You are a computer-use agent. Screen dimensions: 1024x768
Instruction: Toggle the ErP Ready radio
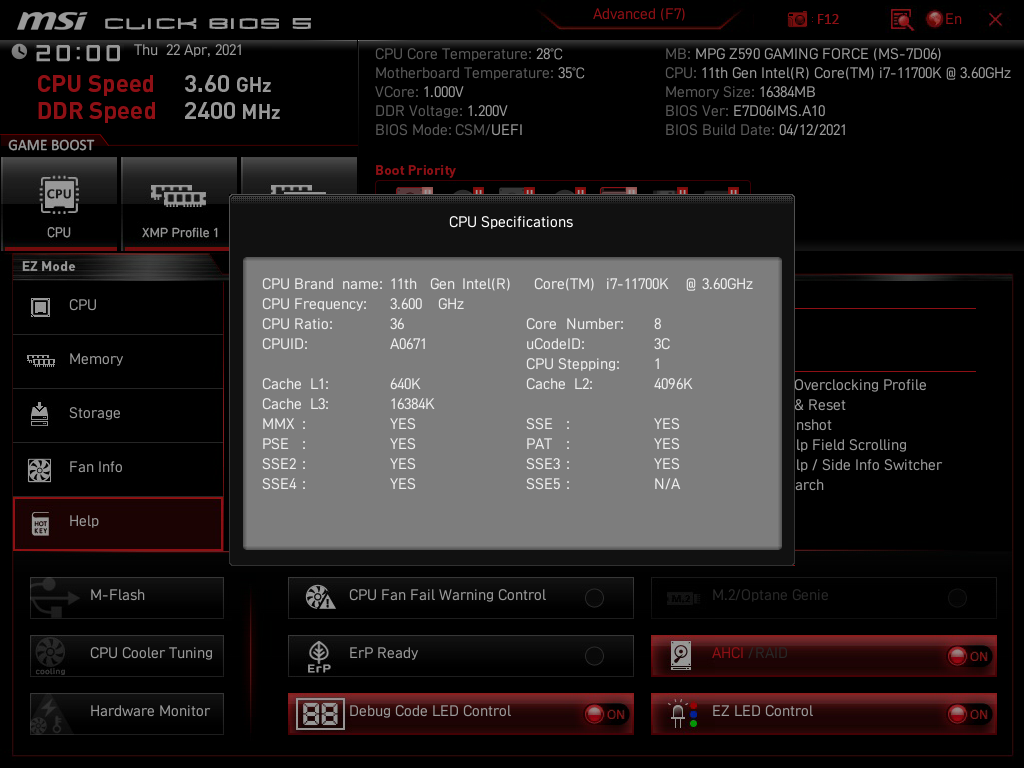(x=594, y=656)
